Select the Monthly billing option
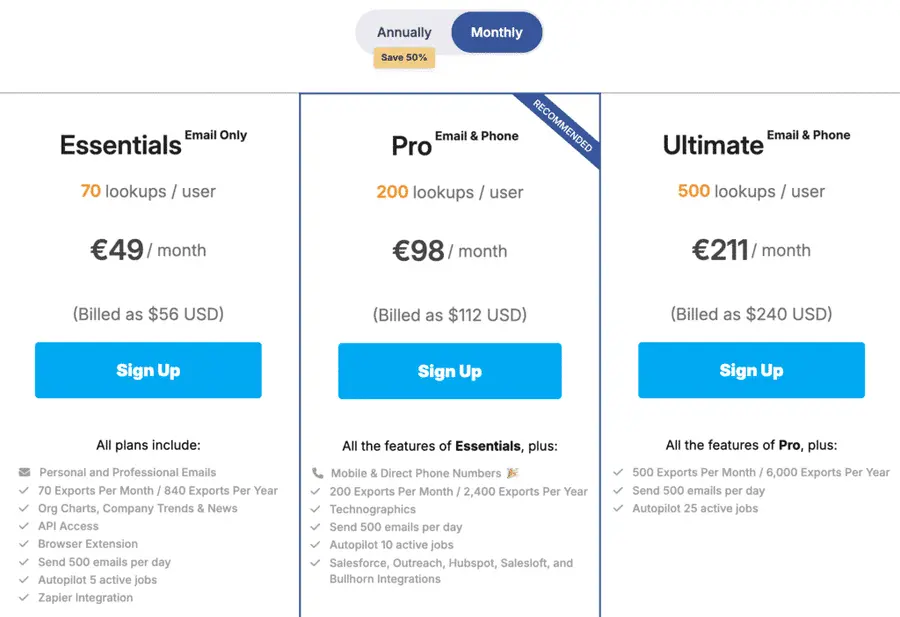 pyautogui.click(x=496, y=31)
